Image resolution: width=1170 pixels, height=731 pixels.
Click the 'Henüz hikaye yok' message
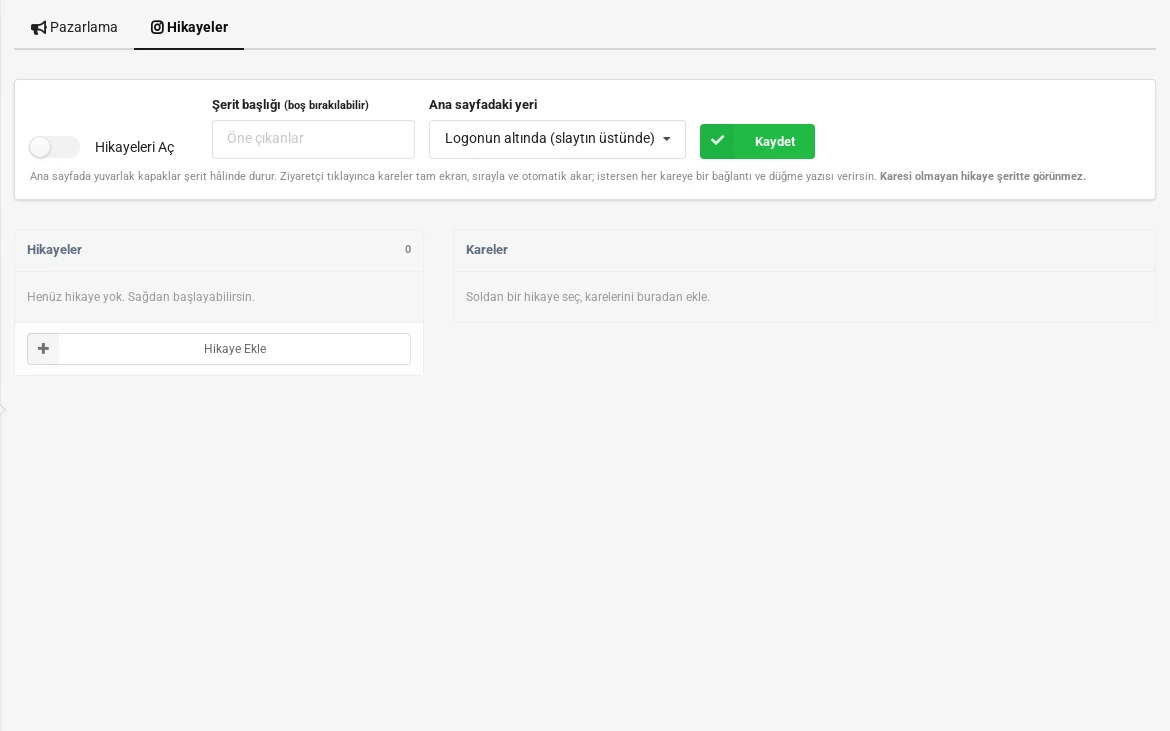tap(141, 297)
